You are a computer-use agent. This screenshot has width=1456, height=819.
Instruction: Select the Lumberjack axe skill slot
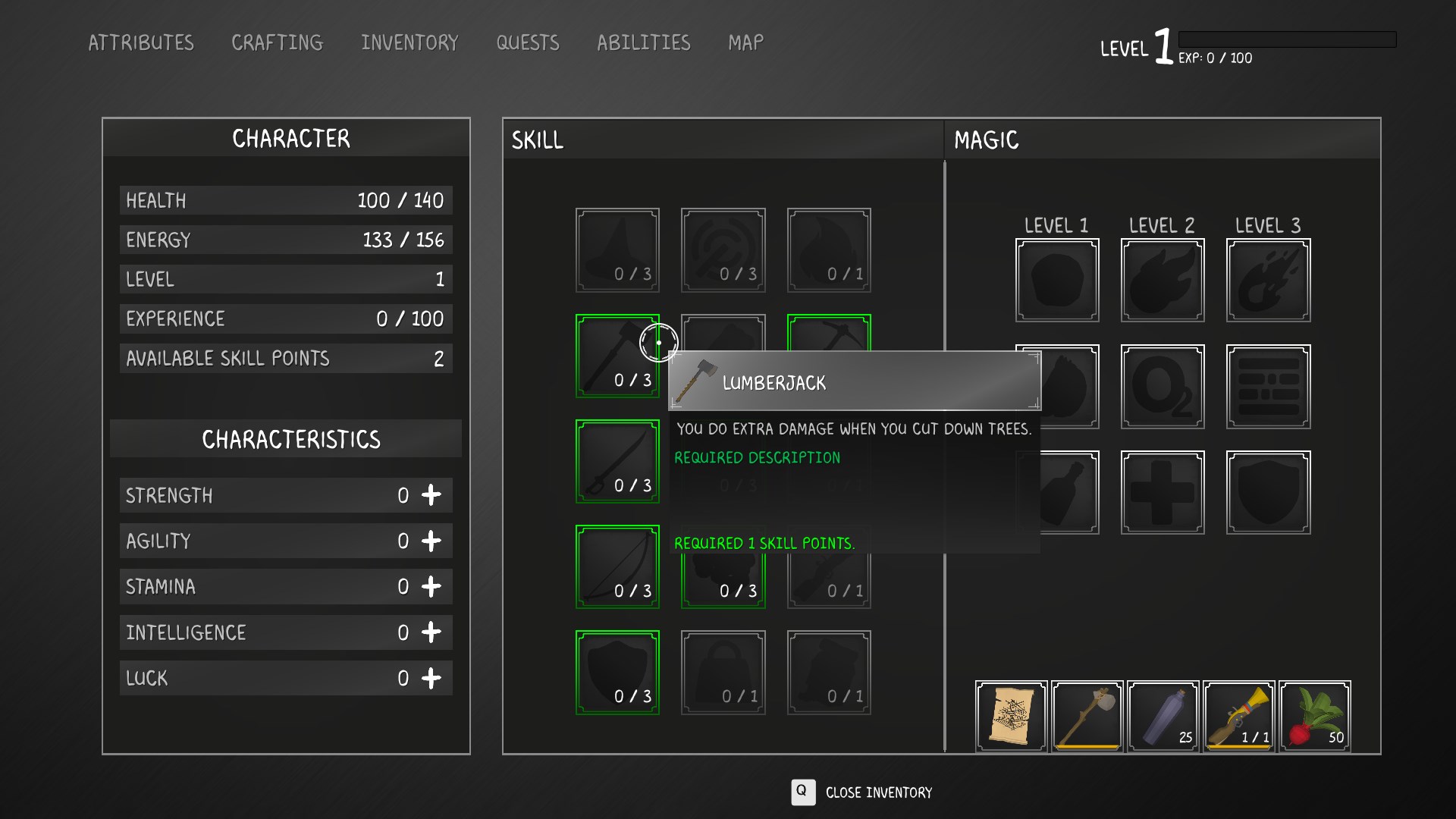(x=617, y=356)
